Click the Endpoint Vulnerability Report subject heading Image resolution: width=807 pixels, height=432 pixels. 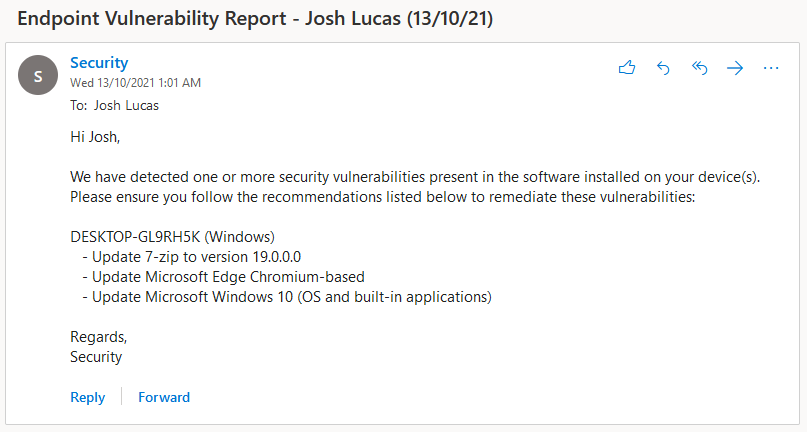coord(255,19)
